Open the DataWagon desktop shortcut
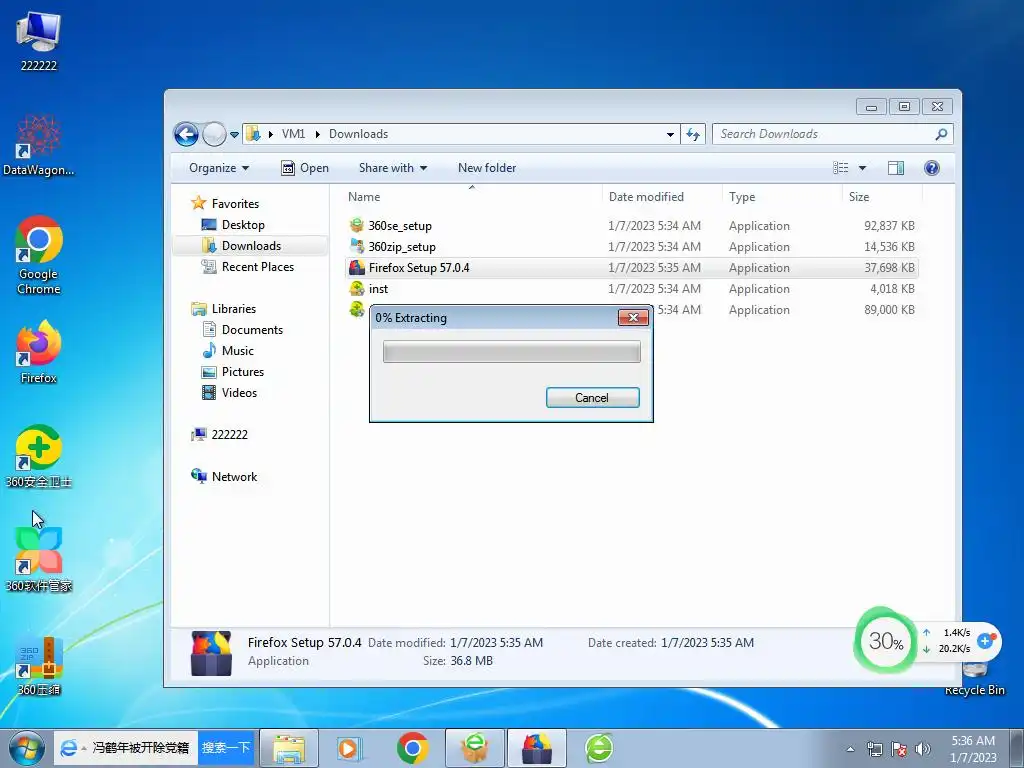Viewport: 1024px width, 768px height. 39,145
